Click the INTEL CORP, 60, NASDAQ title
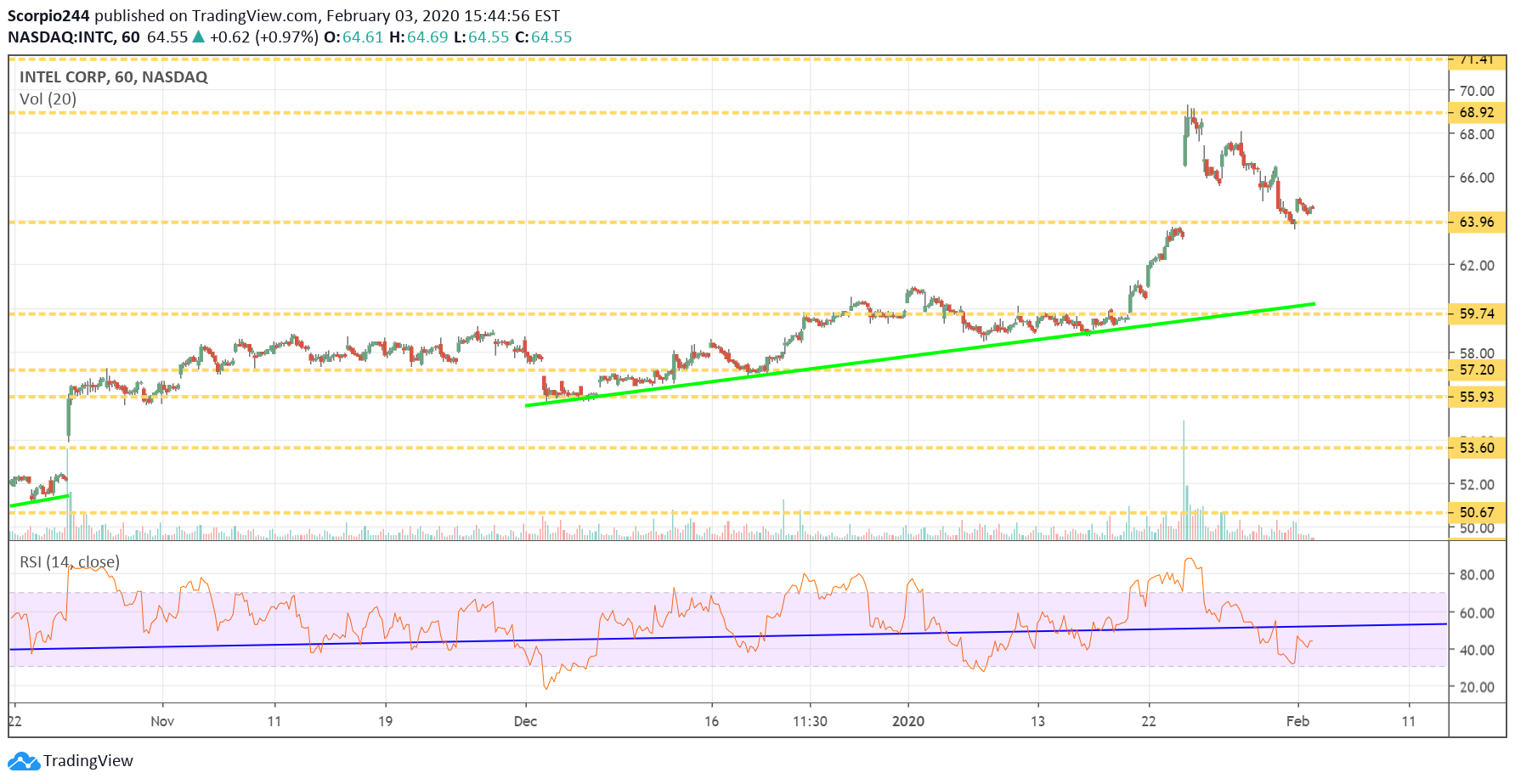Image resolution: width=1515 pixels, height=784 pixels. pos(114,77)
